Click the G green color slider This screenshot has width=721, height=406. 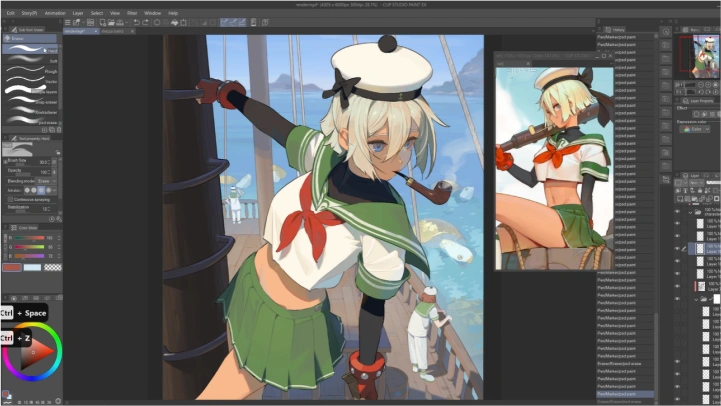click(29, 247)
